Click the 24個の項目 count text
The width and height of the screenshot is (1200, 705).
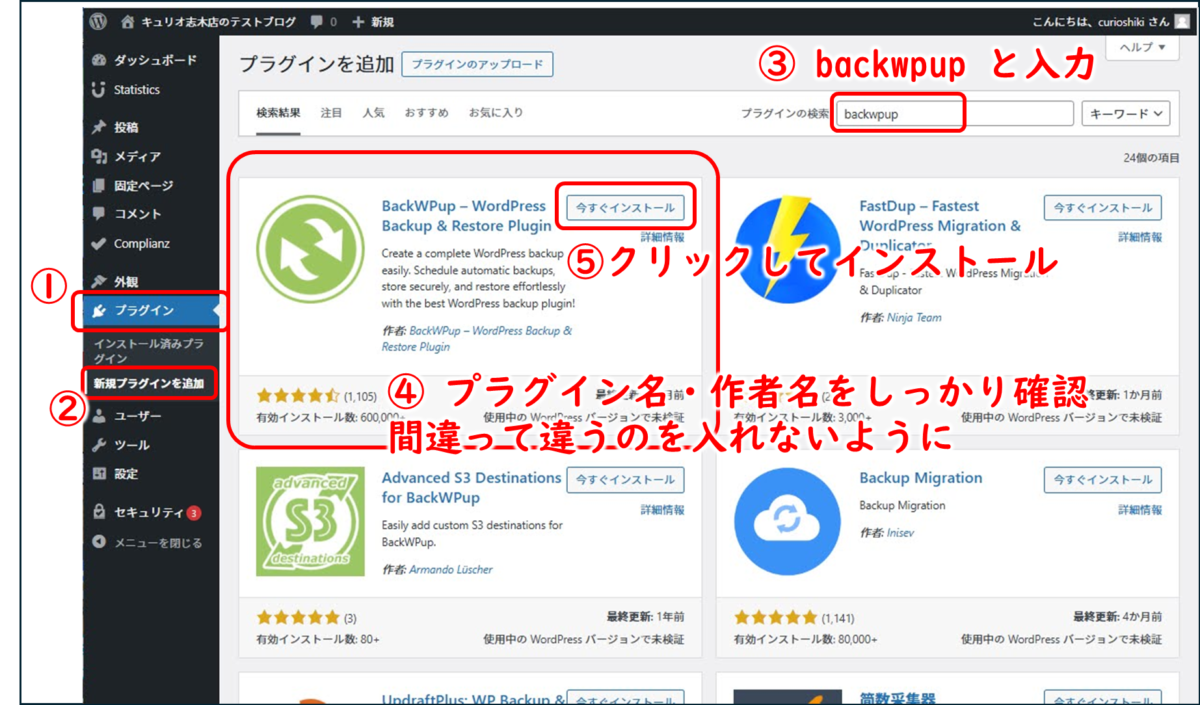tap(1153, 158)
